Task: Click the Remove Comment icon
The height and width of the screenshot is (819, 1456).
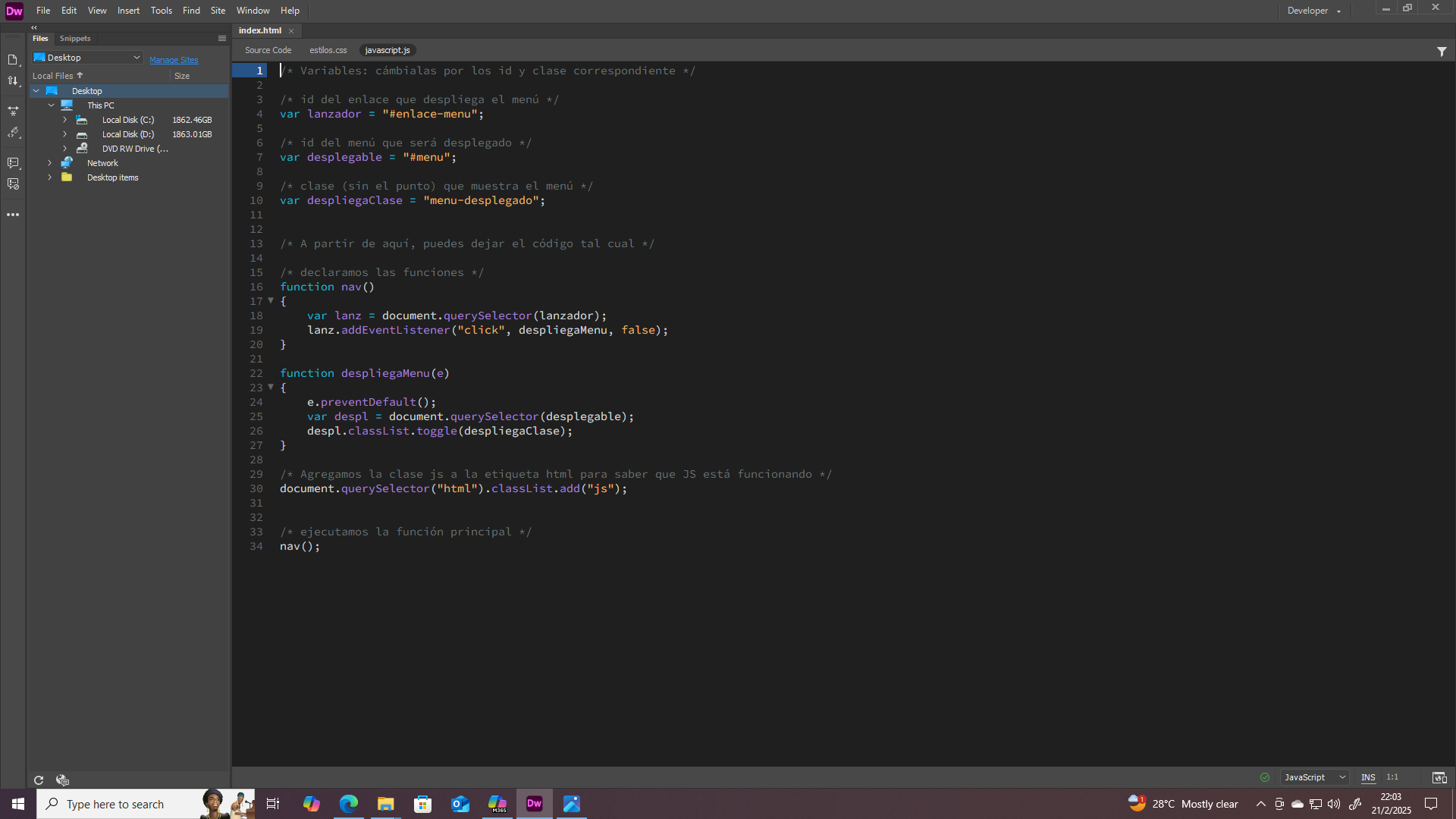Action: pyautogui.click(x=13, y=183)
